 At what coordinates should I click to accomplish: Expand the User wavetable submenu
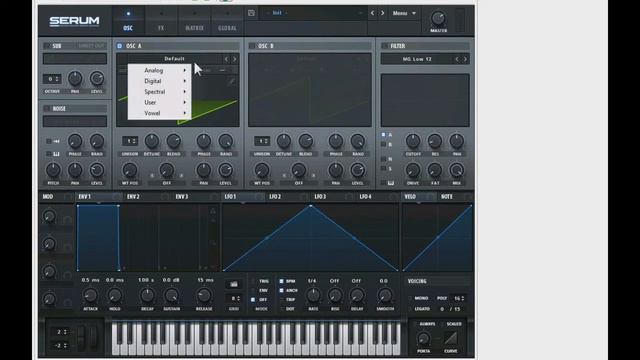159,102
